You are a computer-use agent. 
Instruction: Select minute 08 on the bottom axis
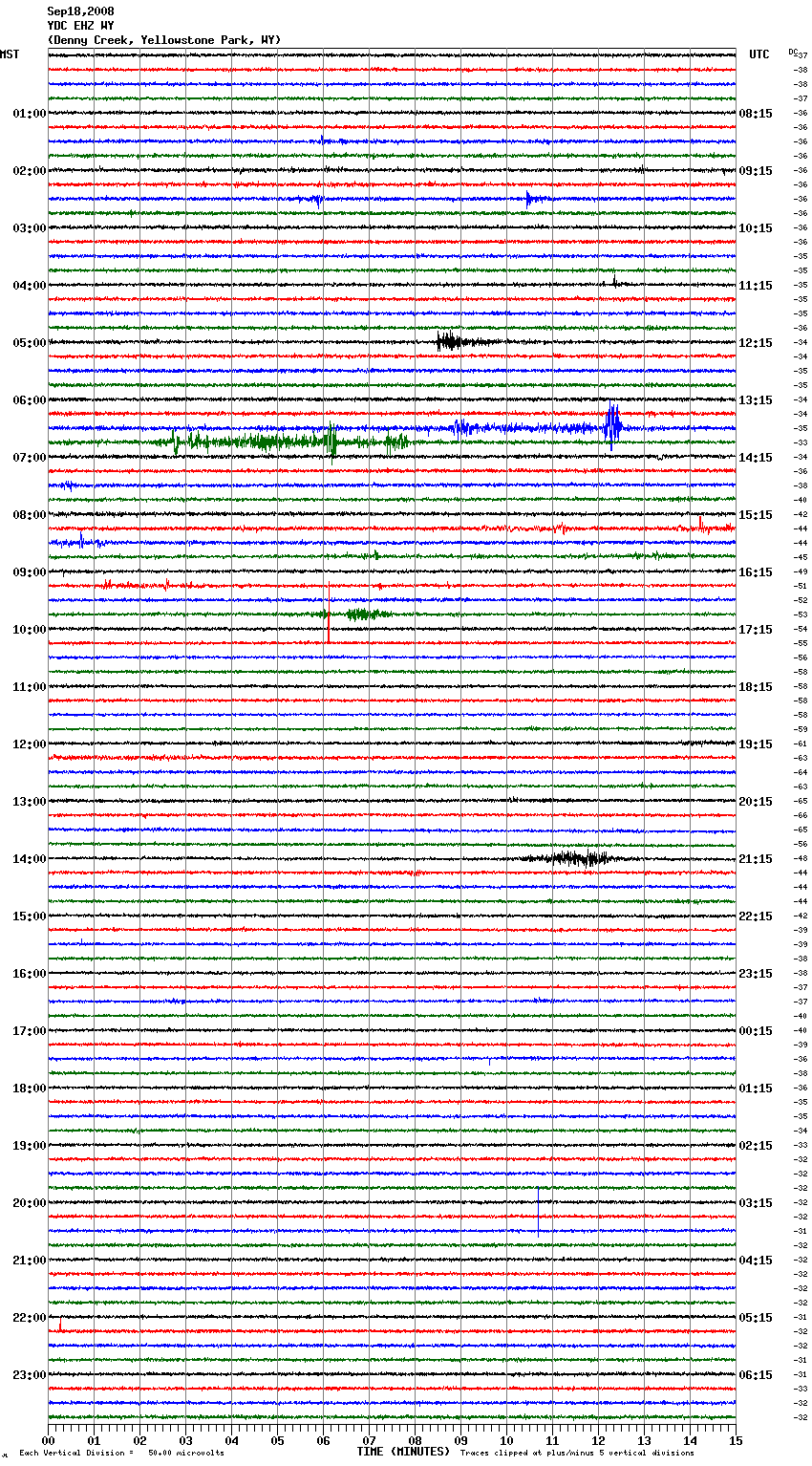pyautogui.click(x=416, y=1440)
